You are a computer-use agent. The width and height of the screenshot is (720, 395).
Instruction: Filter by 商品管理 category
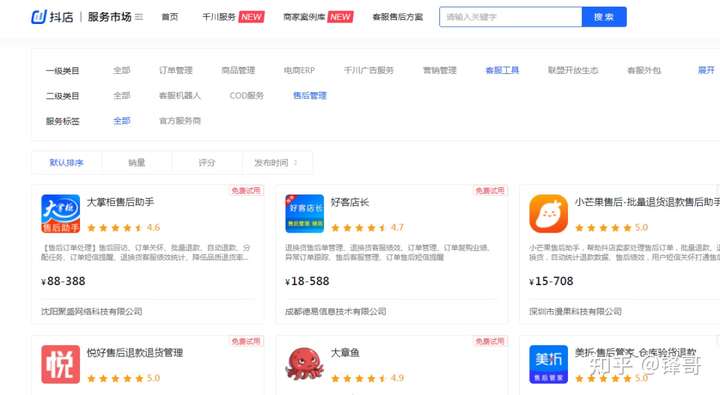(x=238, y=70)
